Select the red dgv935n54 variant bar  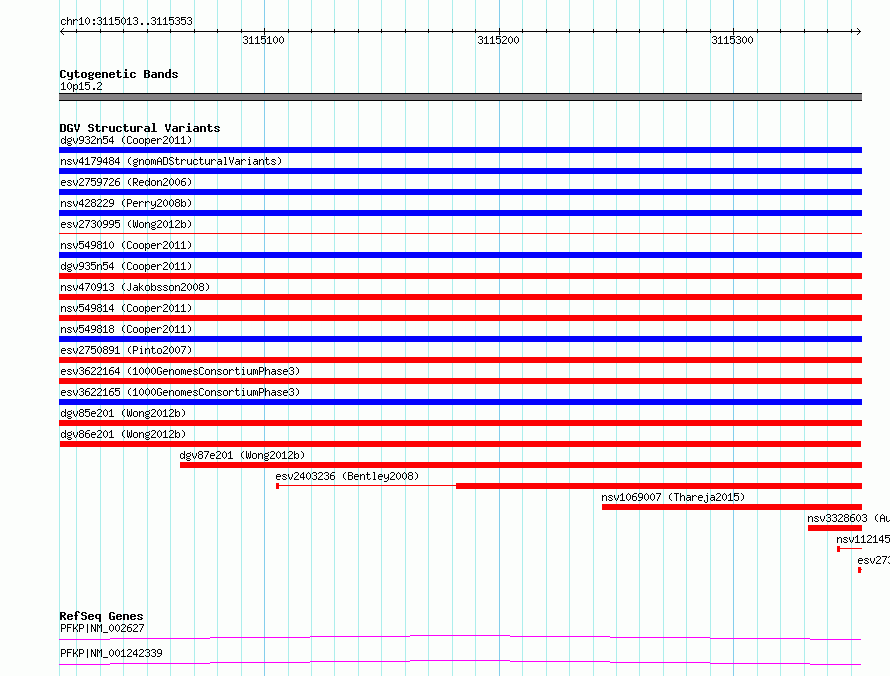[x=460, y=276]
